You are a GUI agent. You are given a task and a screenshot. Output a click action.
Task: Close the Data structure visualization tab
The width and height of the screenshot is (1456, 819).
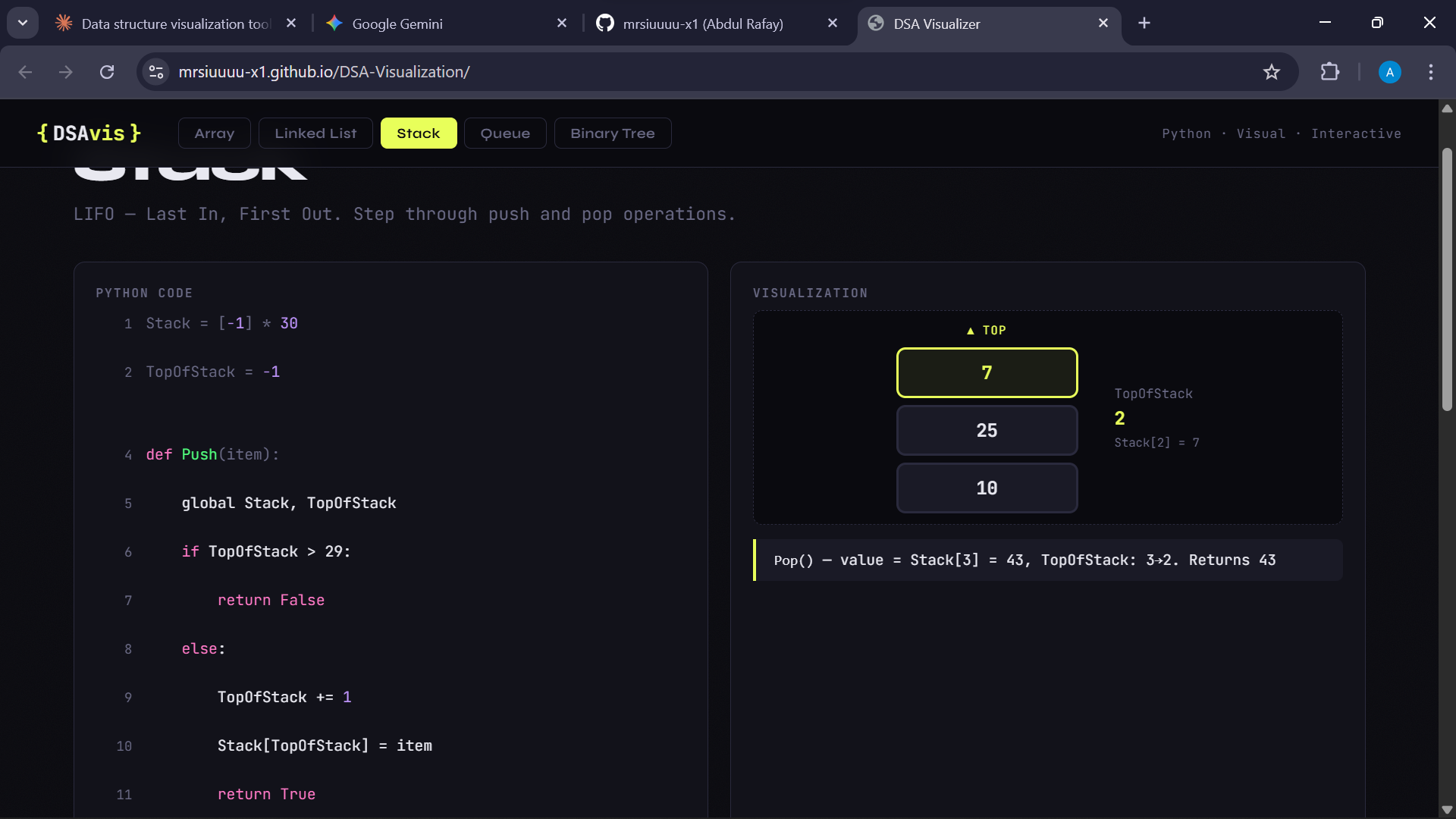point(291,24)
